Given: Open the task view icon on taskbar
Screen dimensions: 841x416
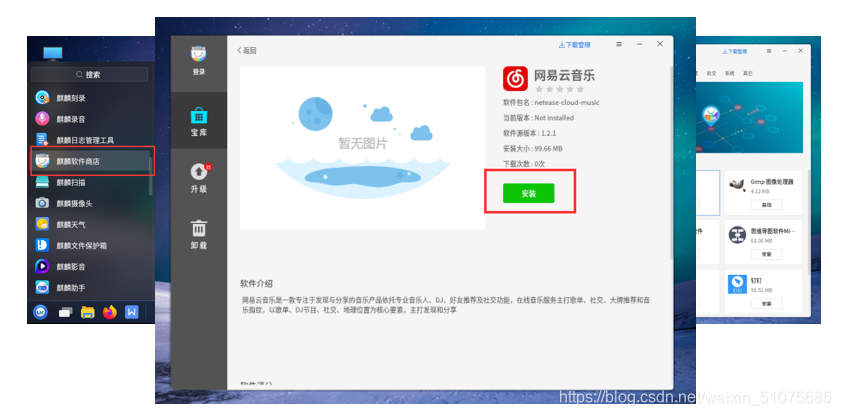Looking at the screenshot, I should pos(65,313).
